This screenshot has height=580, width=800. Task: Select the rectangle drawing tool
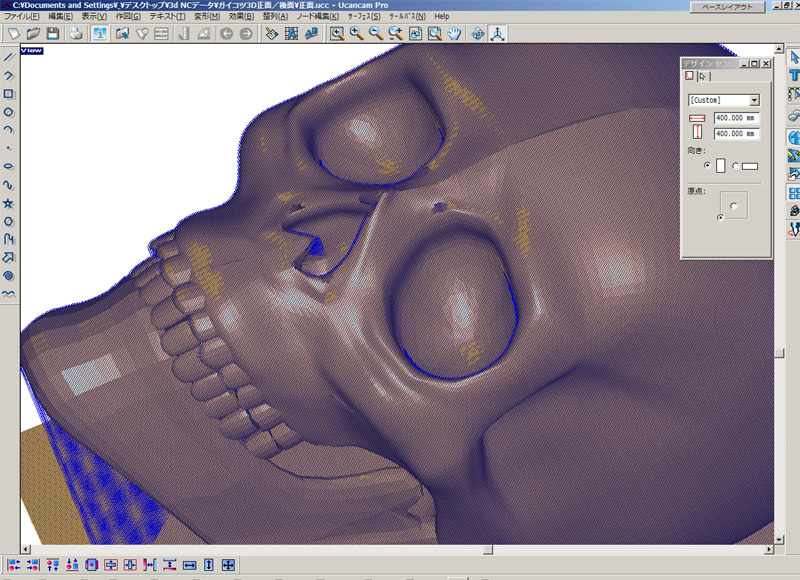[9, 93]
